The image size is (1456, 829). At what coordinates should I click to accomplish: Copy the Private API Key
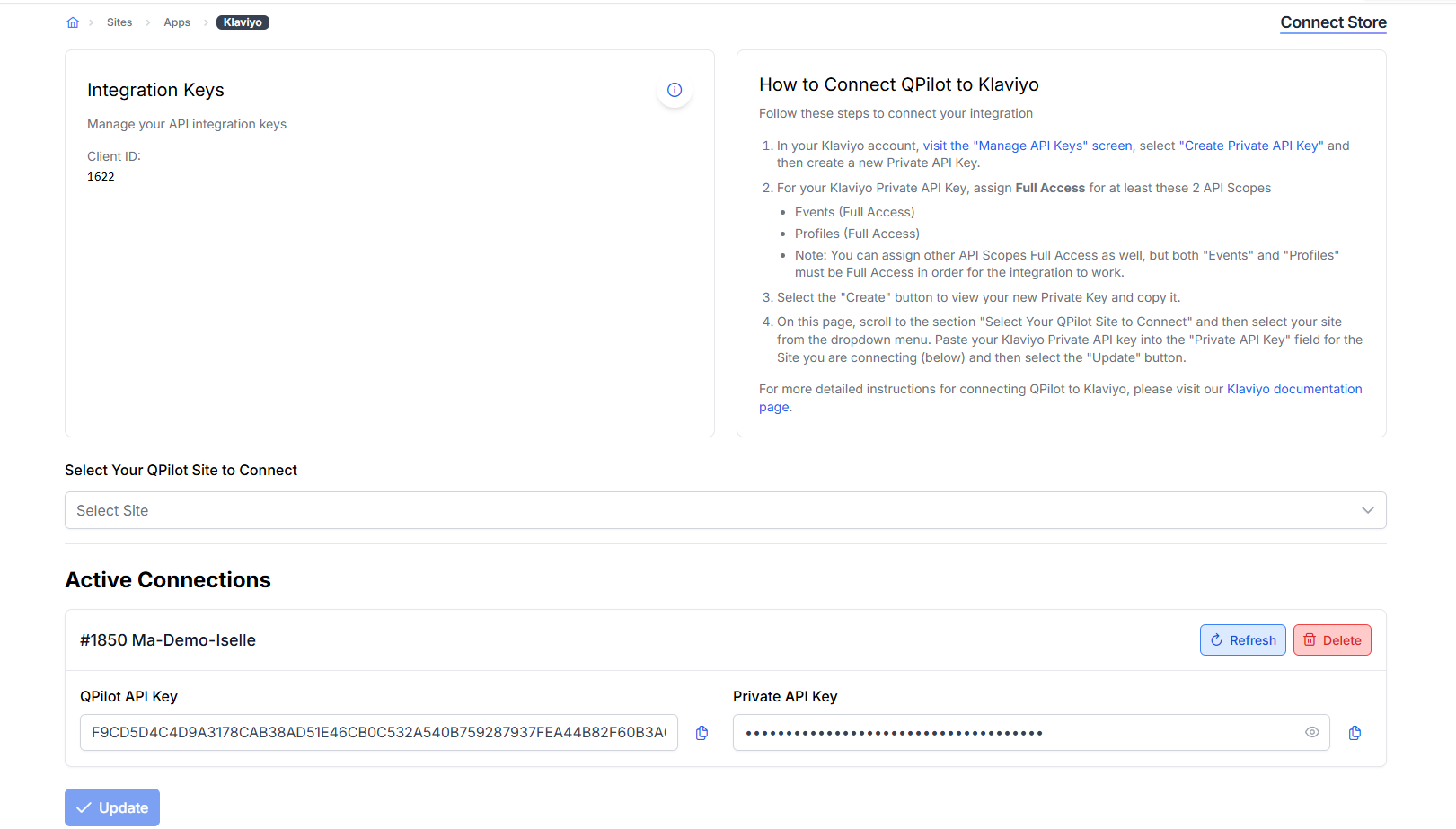[1355, 733]
